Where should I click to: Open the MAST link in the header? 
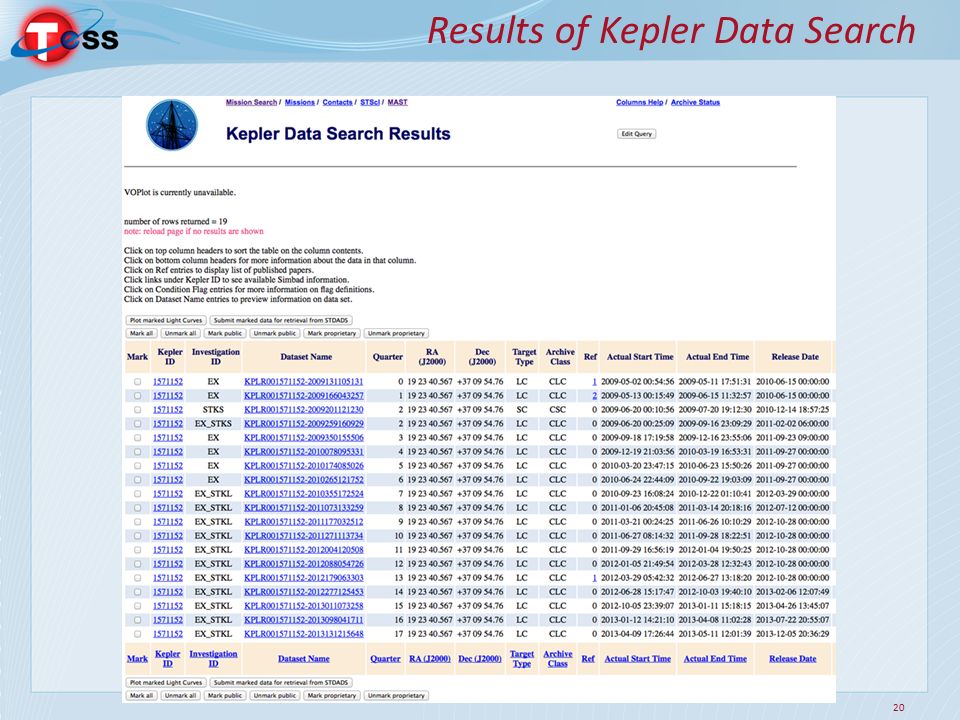coord(397,102)
